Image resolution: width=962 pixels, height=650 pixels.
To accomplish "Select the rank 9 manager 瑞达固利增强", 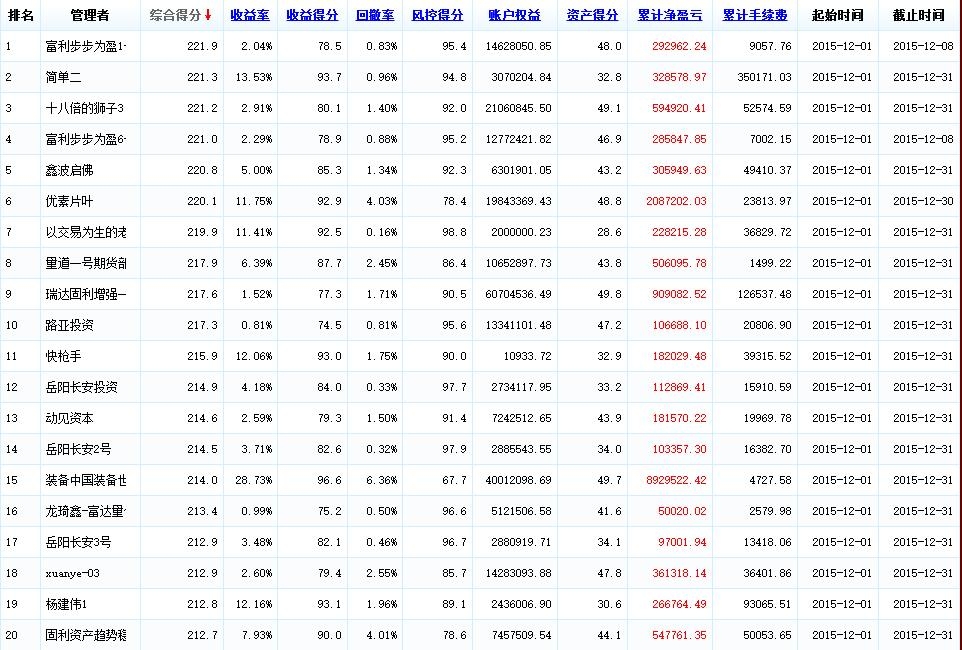I will coord(86,294).
